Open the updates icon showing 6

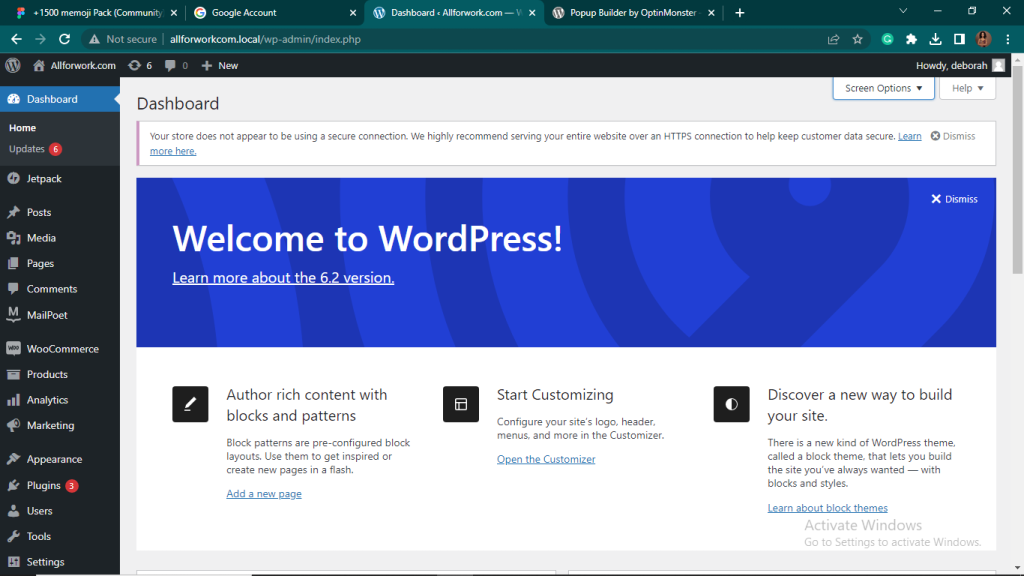tap(135, 65)
